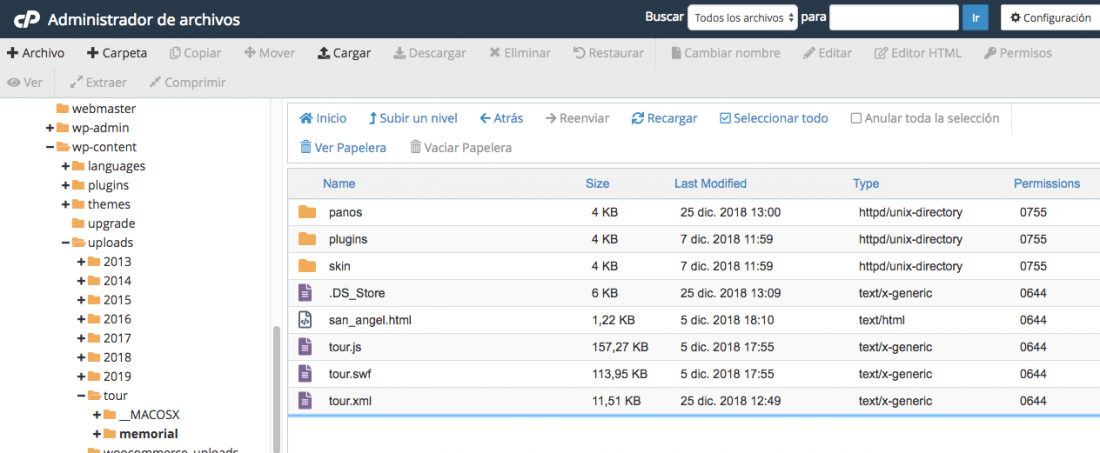Open the Todos los archivos dropdown

click(742, 18)
